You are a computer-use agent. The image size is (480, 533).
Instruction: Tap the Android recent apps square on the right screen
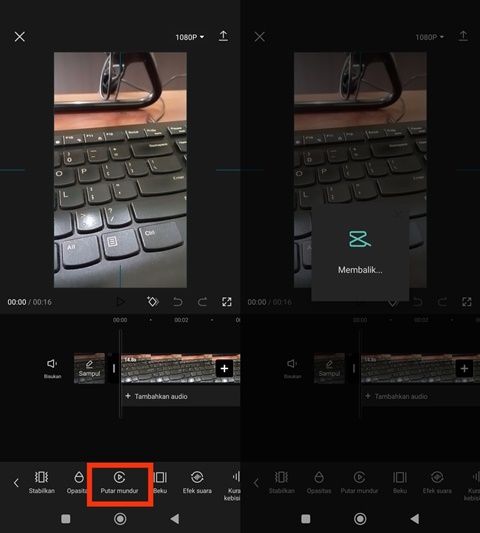(306, 519)
